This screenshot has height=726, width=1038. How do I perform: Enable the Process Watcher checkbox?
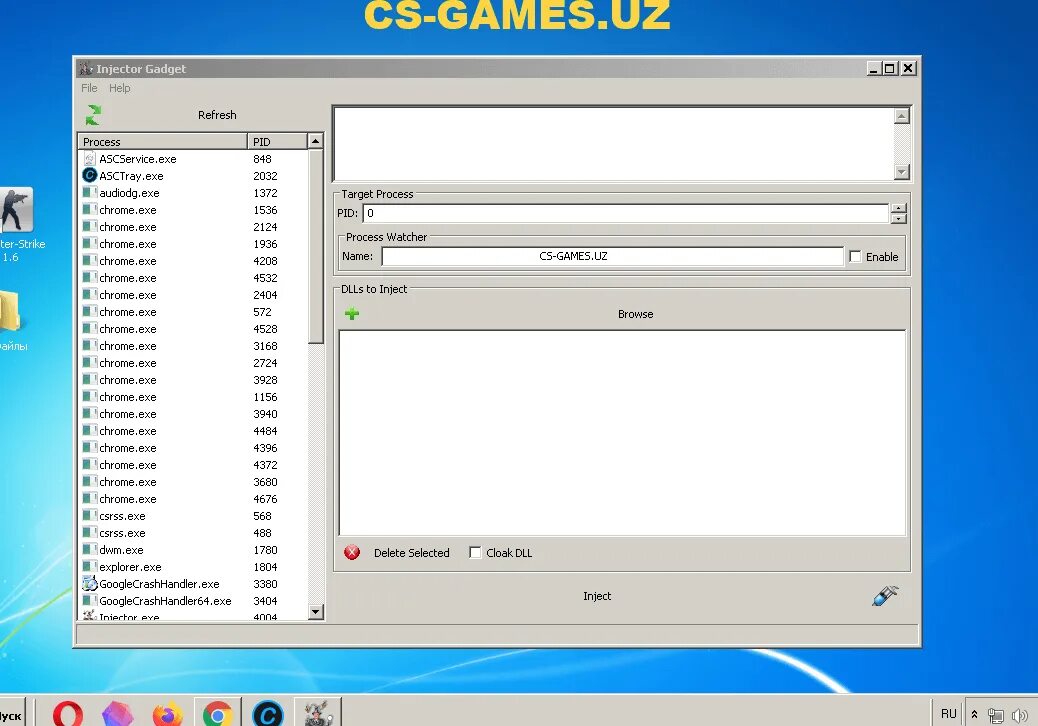coord(855,256)
